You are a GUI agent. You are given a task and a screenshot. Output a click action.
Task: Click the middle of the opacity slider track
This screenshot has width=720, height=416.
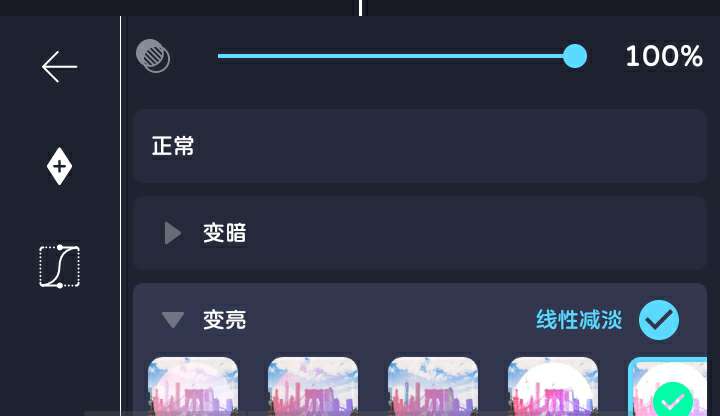point(396,56)
